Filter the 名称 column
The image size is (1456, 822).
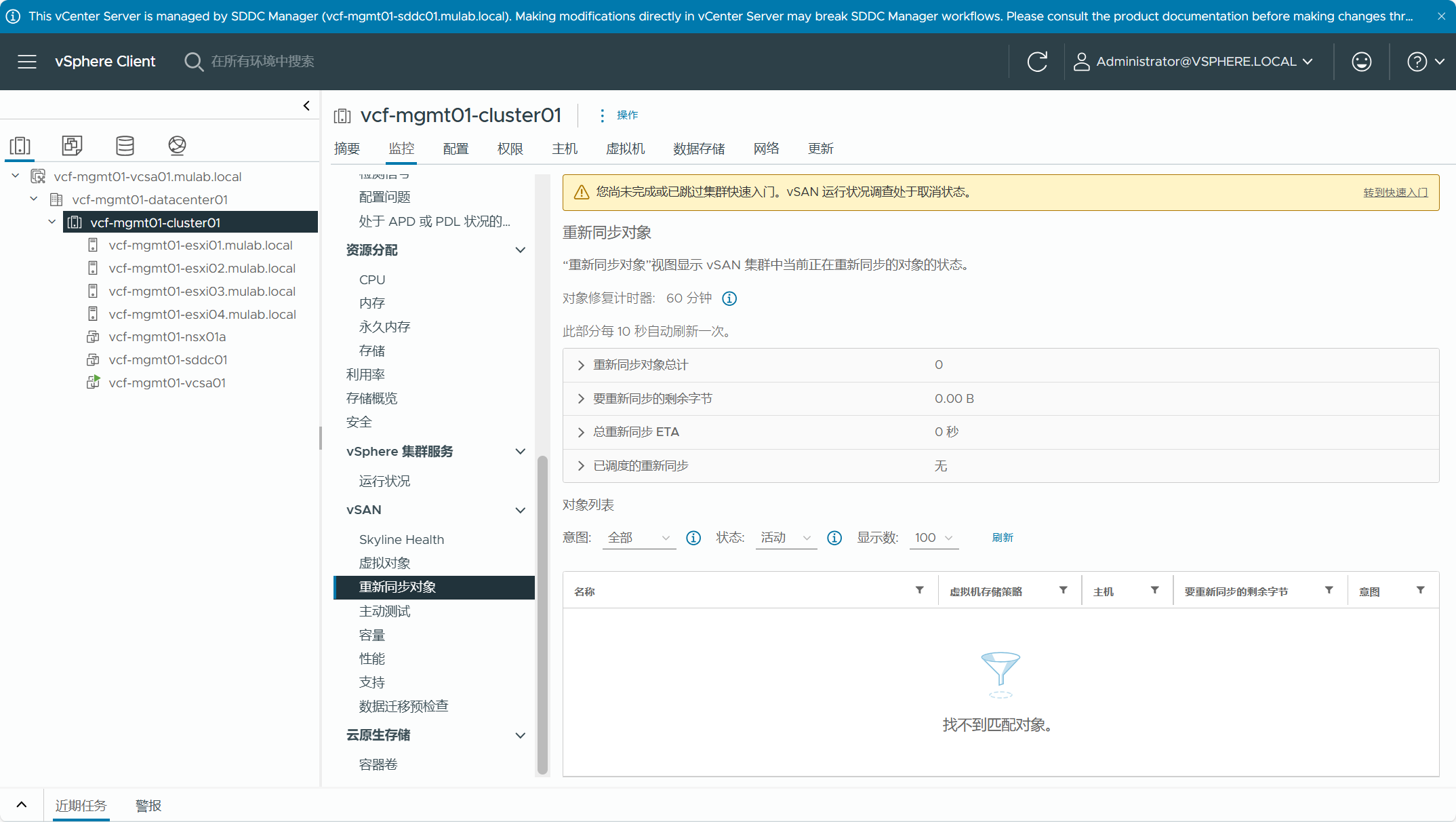coord(920,590)
